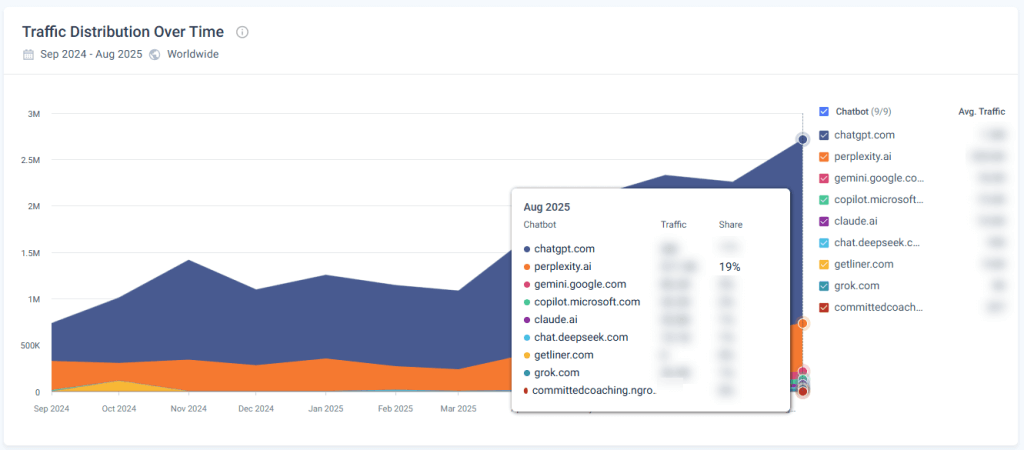Viewport: 1024px width, 450px height.
Task: Uncheck the perplexity.ai legend checkbox
Action: click(x=824, y=156)
